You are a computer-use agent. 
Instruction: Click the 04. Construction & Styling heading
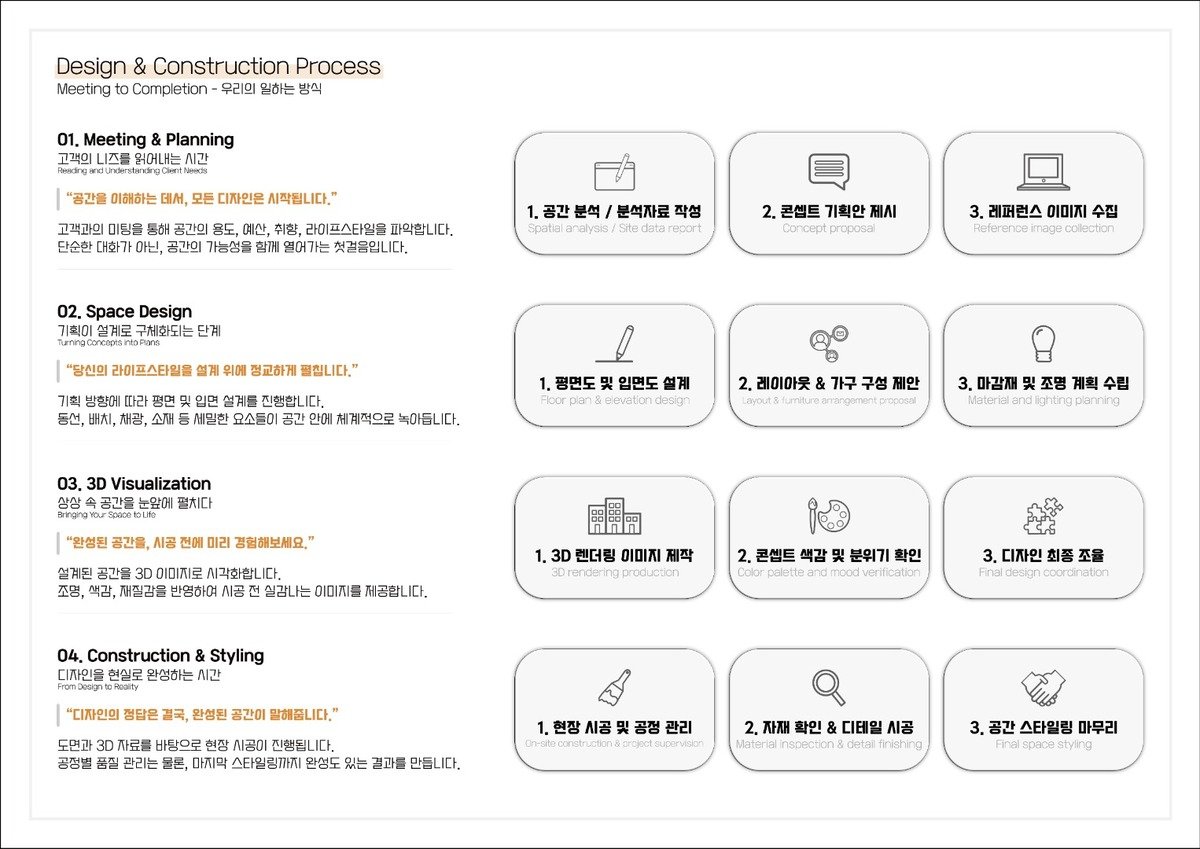pyautogui.click(x=161, y=656)
